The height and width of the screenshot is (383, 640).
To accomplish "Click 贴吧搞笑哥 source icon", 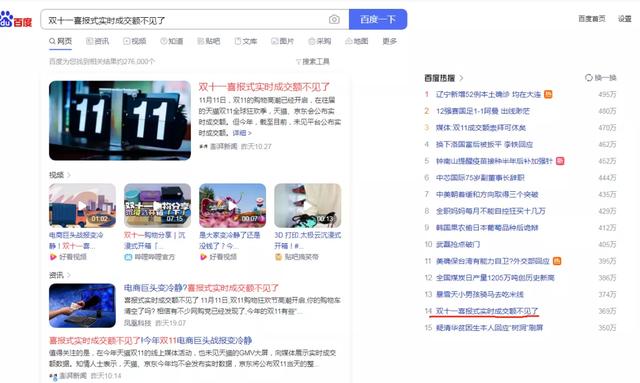I will tap(278, 257).
